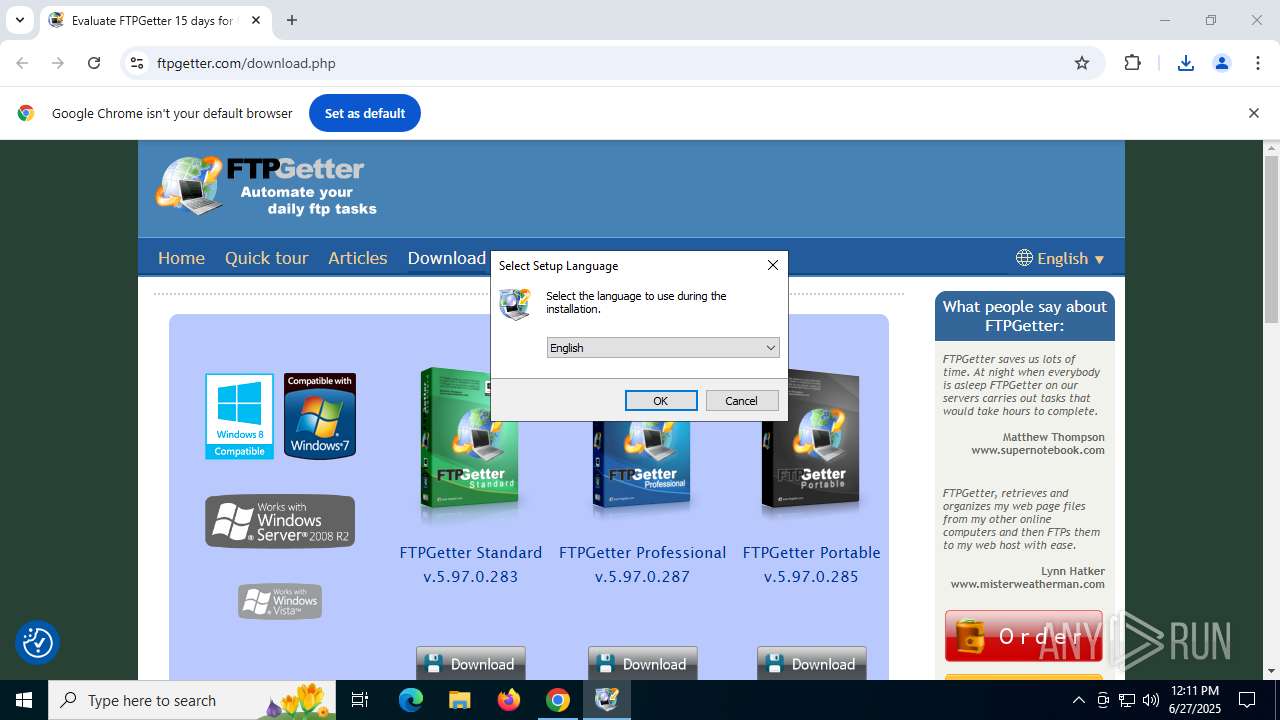Open Chrome downloads icon

pyautogui.click(x=1186, y=63)
